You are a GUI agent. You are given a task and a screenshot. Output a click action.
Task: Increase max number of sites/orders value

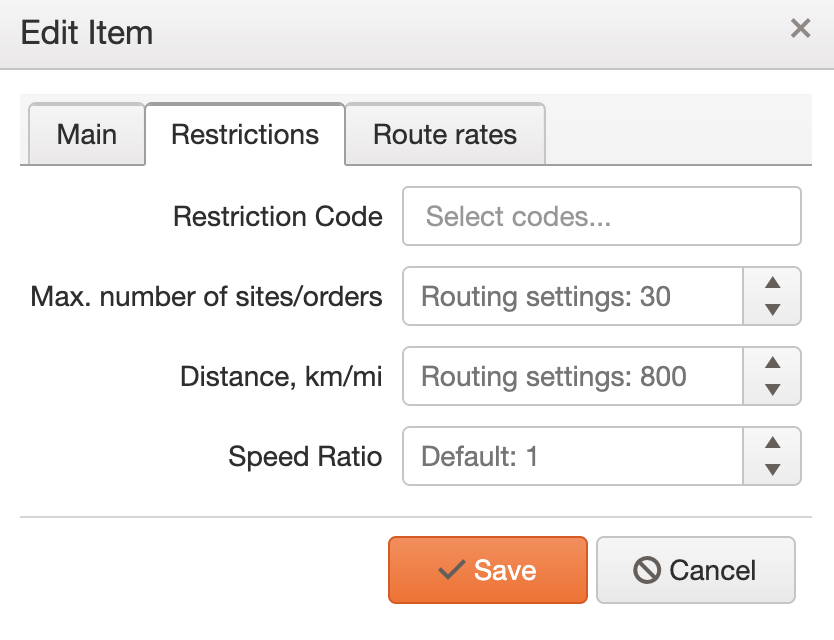[772, 282]
